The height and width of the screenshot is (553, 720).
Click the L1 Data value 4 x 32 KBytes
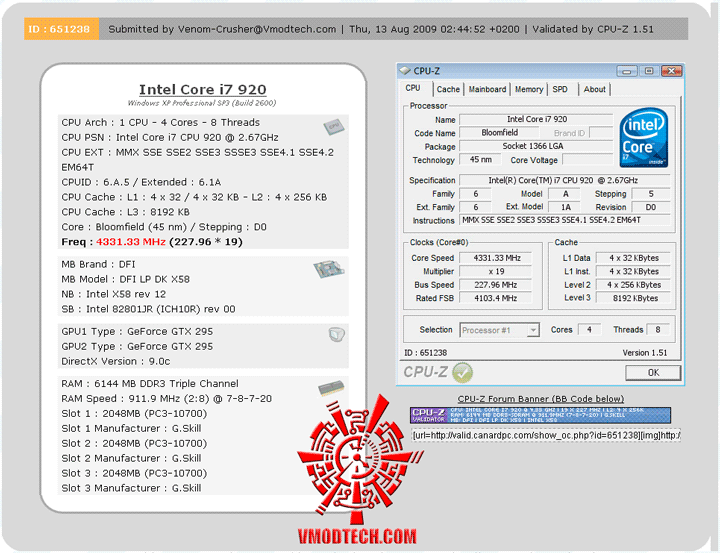pyautogui.click(x=633, y=258)
